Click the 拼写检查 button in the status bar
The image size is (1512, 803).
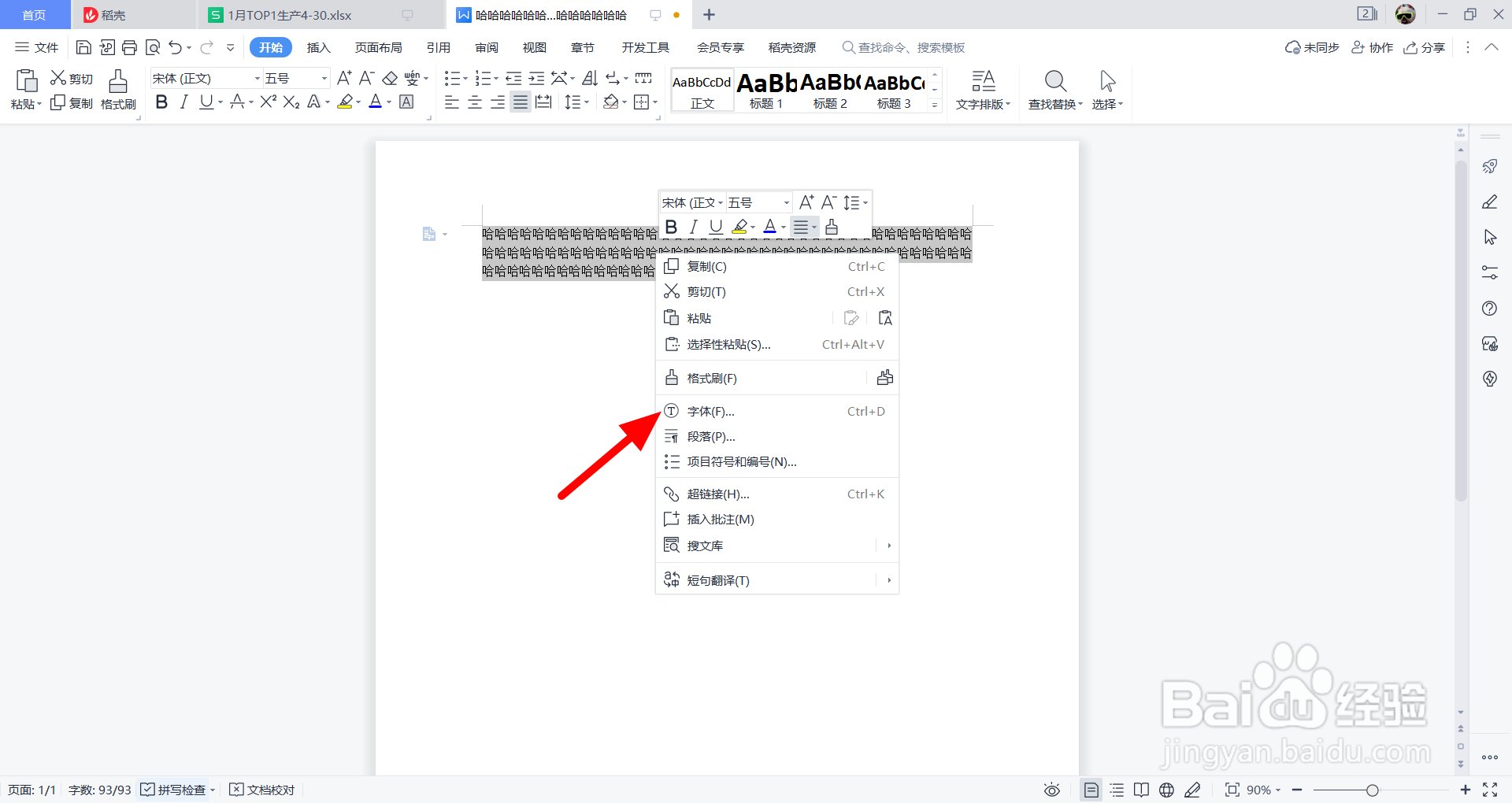174,790
